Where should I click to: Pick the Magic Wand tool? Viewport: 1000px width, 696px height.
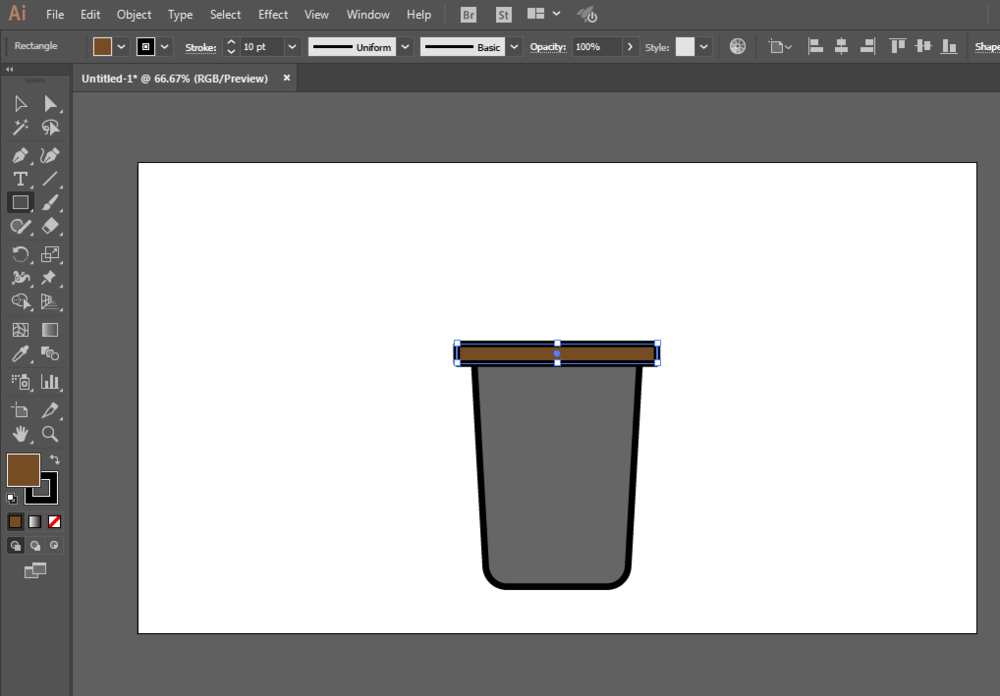tap(20, 128)
